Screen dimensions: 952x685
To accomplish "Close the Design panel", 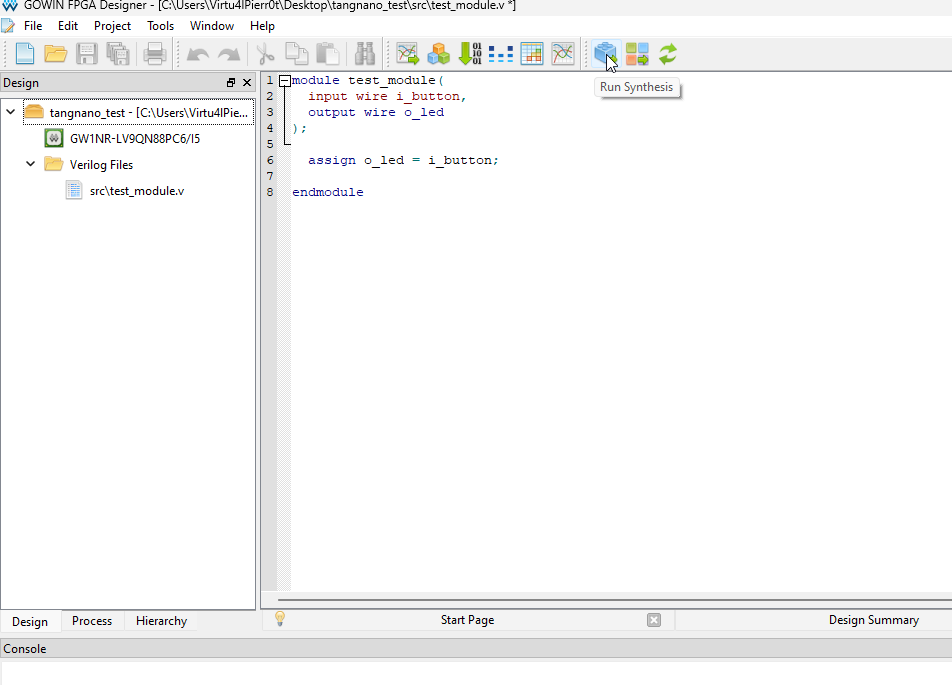I will pos(247,83).
